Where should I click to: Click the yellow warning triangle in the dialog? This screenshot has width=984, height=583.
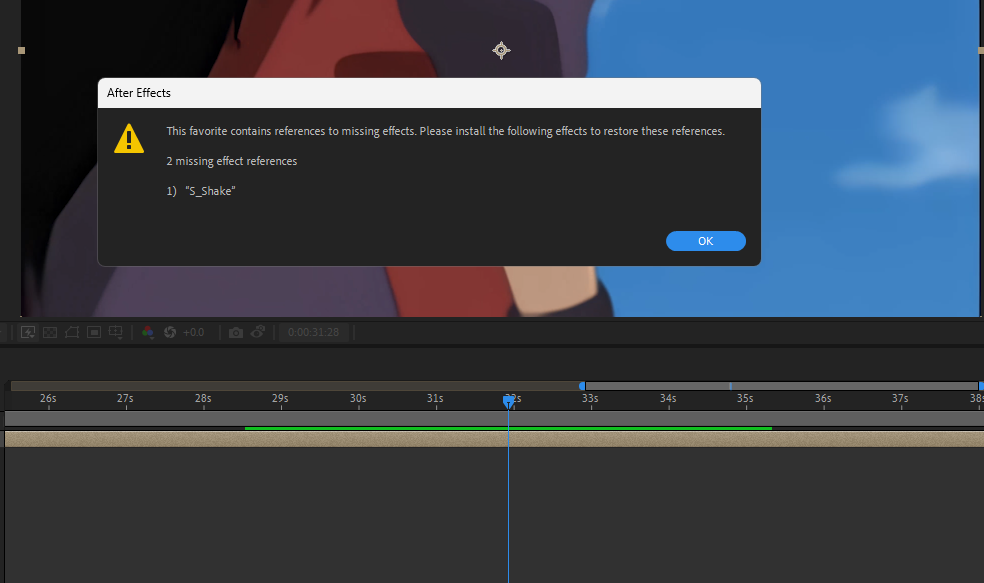click(x=128, y=138)
